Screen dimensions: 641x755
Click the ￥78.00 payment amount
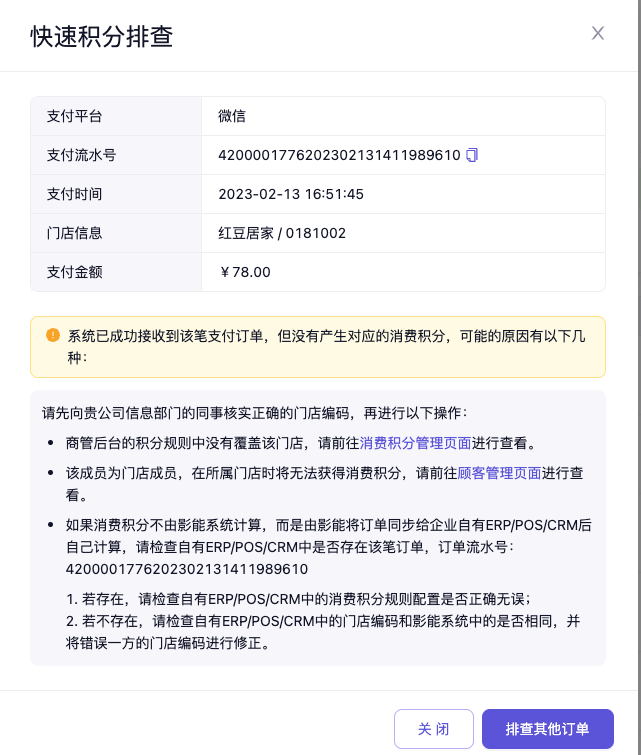click(245, 272)
